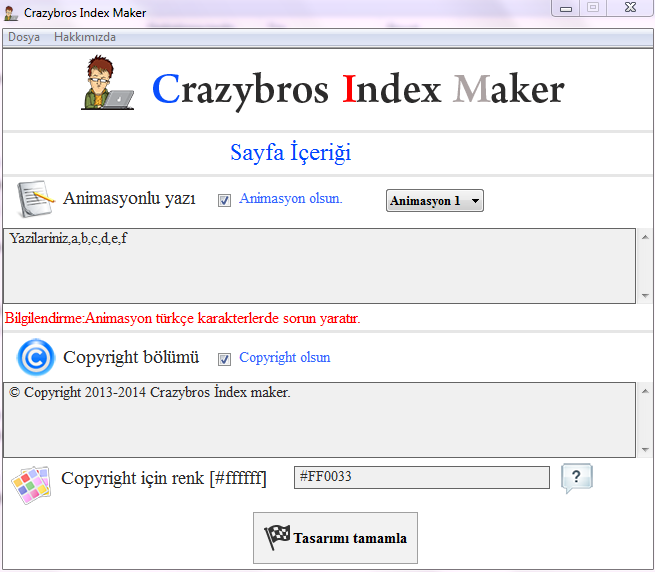
Task: Click the app icon in title bar
Action: coord(11,13)
